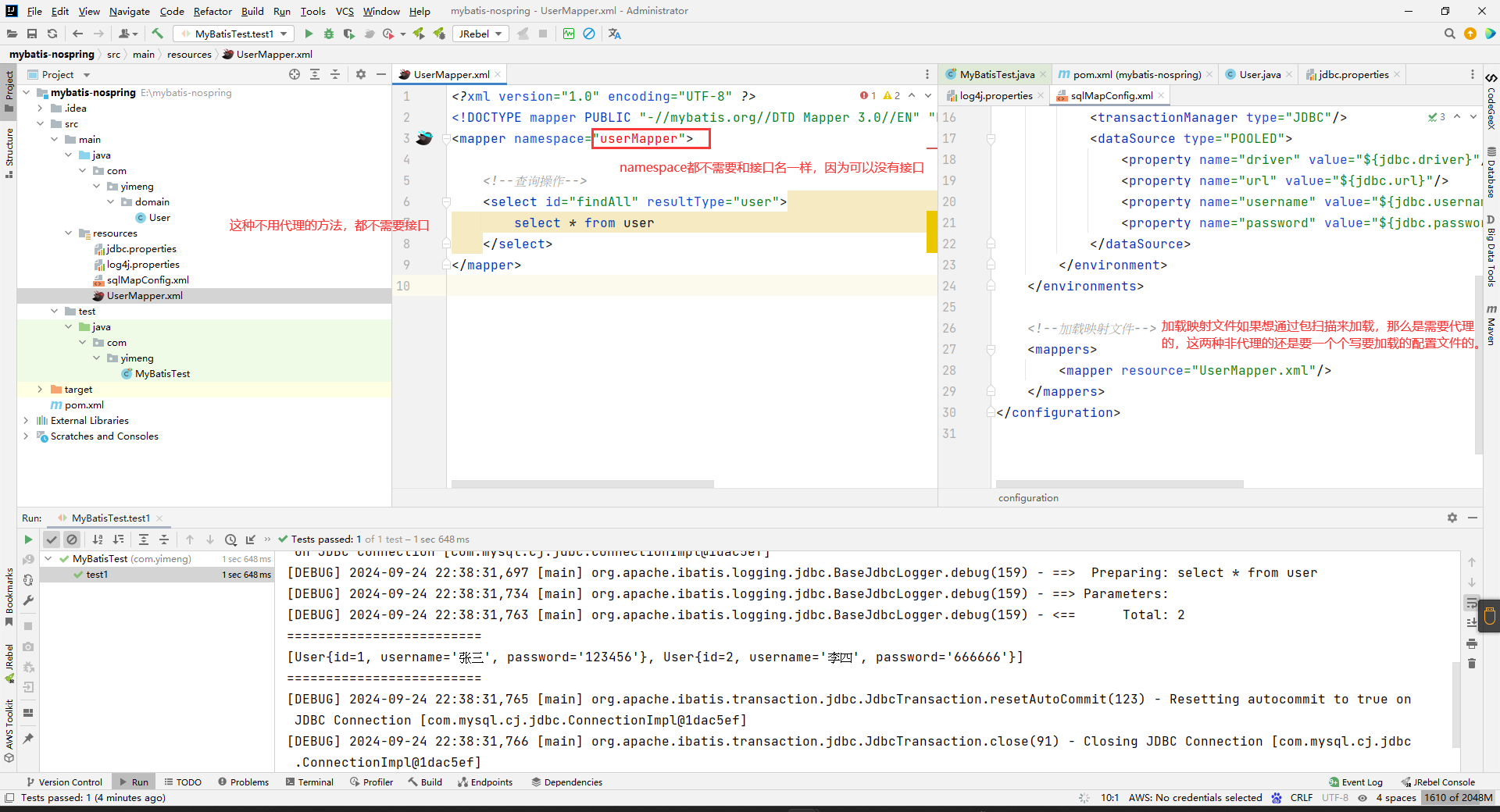
Task: Open the JRebel dropdown in toolbar
Action: pyautogui.click(x=480, y=34)
